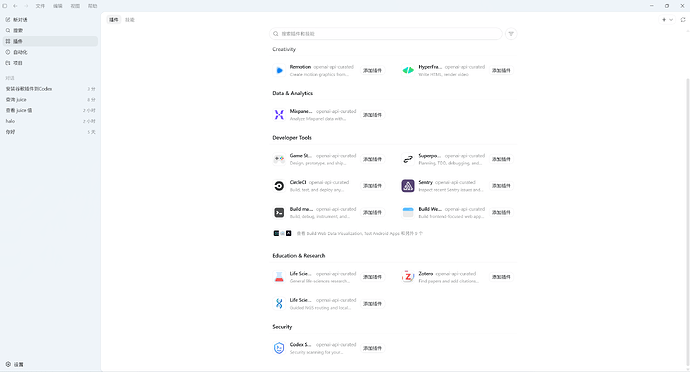This screenshot has height=372, width=690.
Task: Click the CircleCI plugin name
Action: point(298,182)
